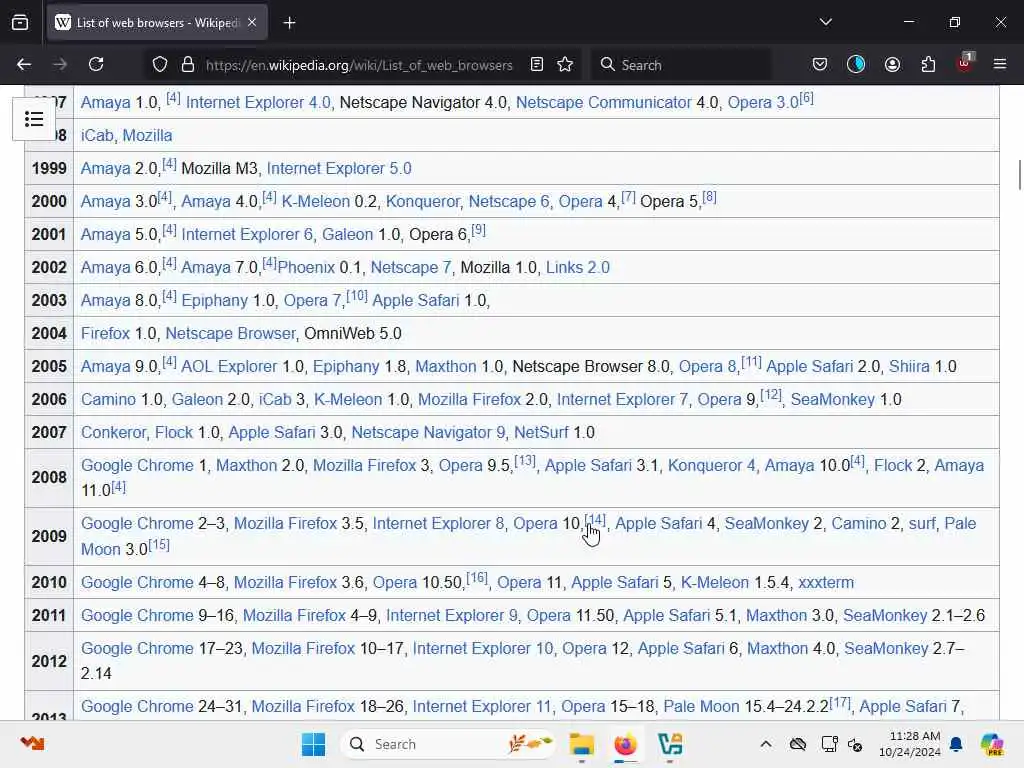Viewport: 1024px width, 768px height.
Task: Open Konqueror link in 2000 row
Action: point(423,201)
